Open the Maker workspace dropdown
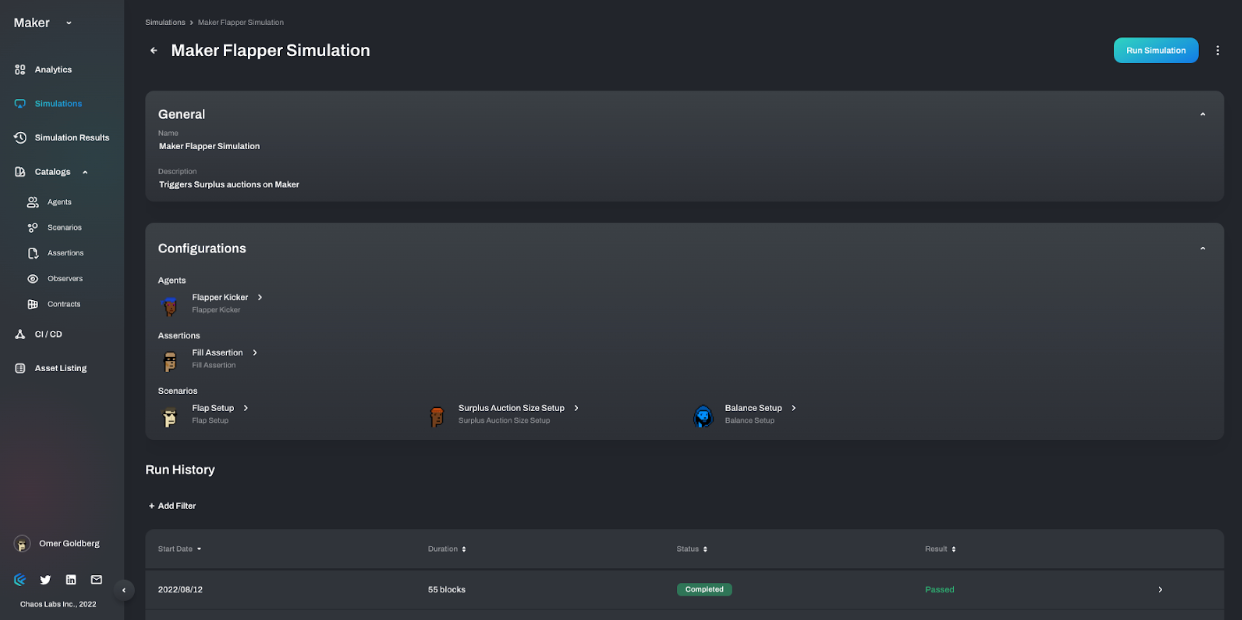Viewport: 1242px width, 620px height. [x=69, y=23]
